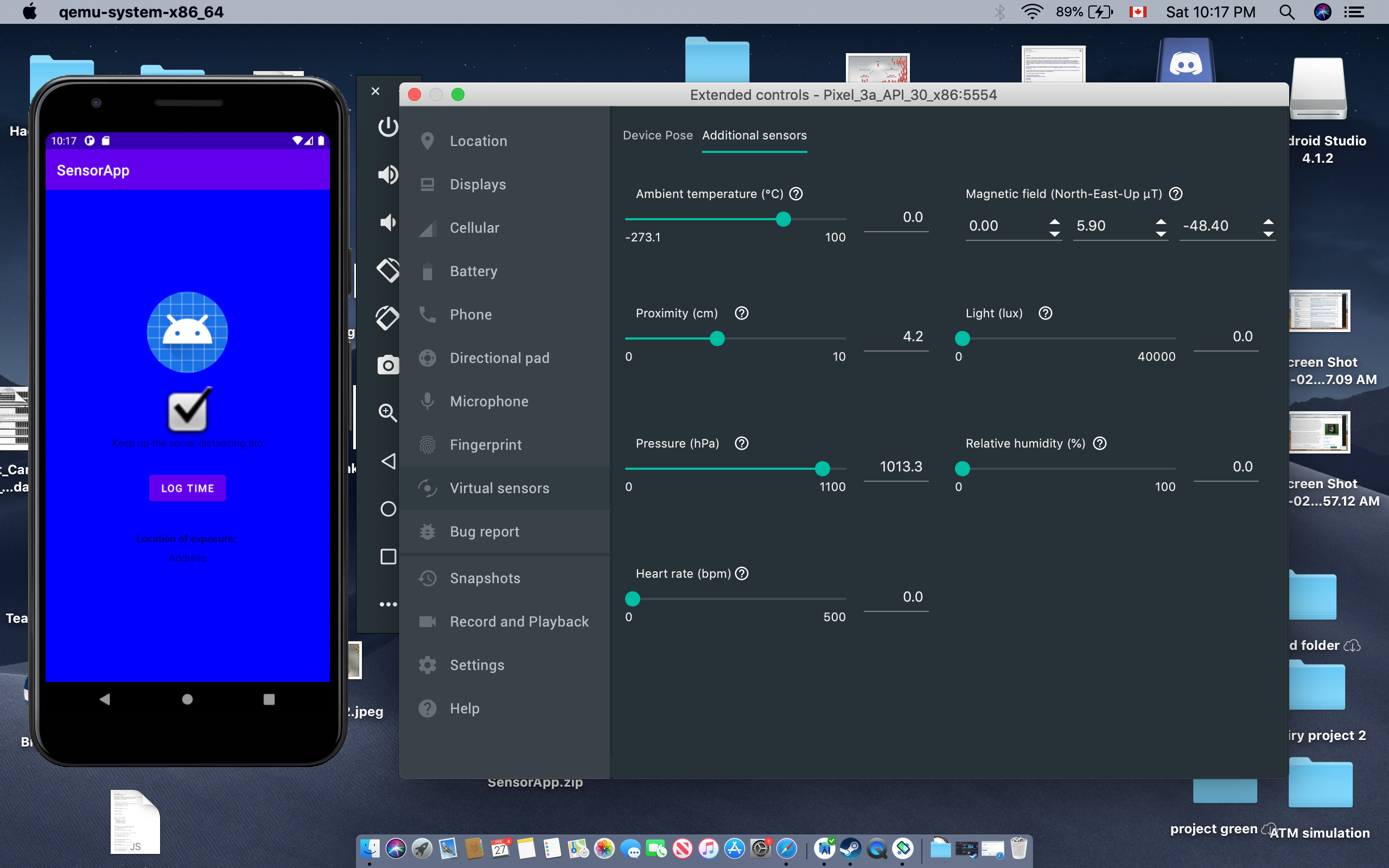Increase magnetic field North value stepper
Viewport: 1389px width, 868px height.
click(x=1054, y=221)
